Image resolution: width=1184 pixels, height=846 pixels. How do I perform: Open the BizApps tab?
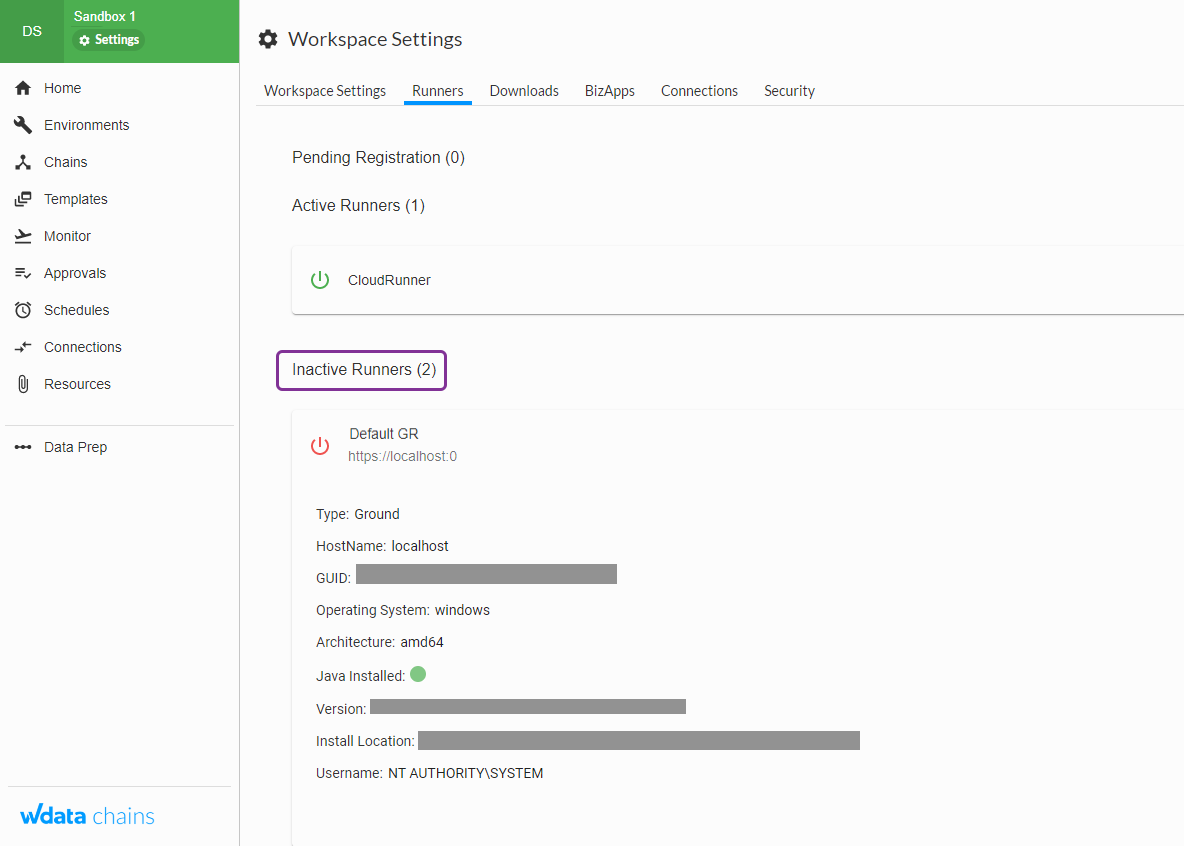point(609,91)
